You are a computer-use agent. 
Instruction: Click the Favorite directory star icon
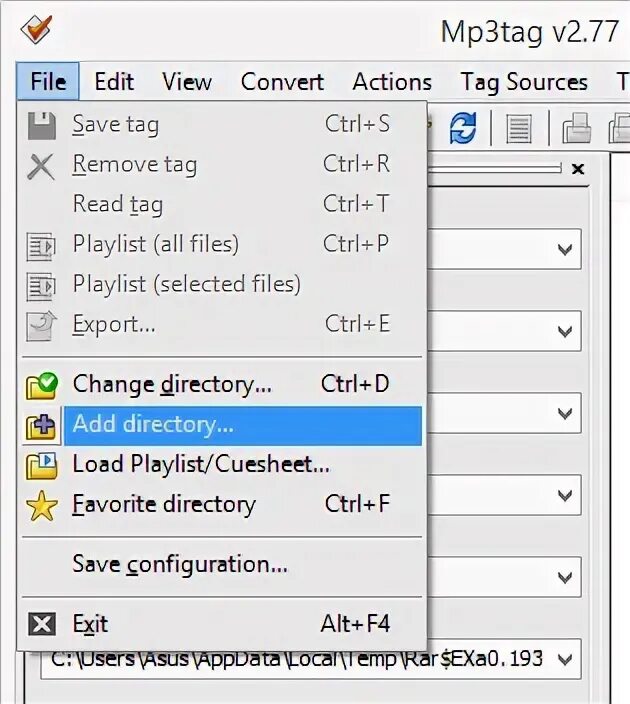pyautogui.click(x=41, y=505)
